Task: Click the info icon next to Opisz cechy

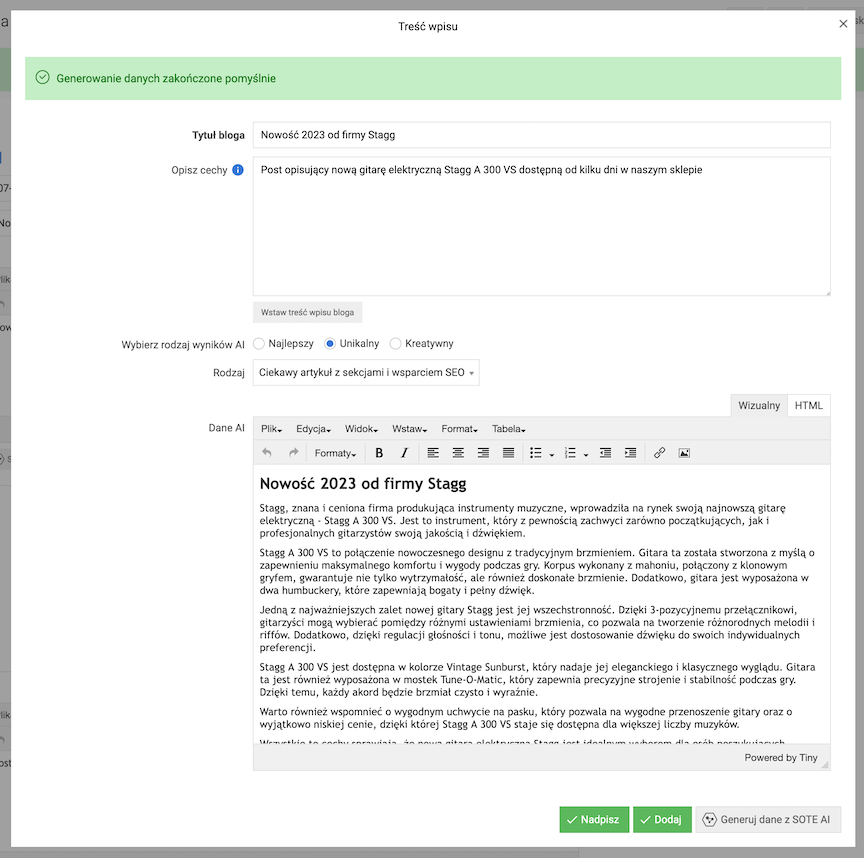Action: pyautogui.click(x=238, y=170)
